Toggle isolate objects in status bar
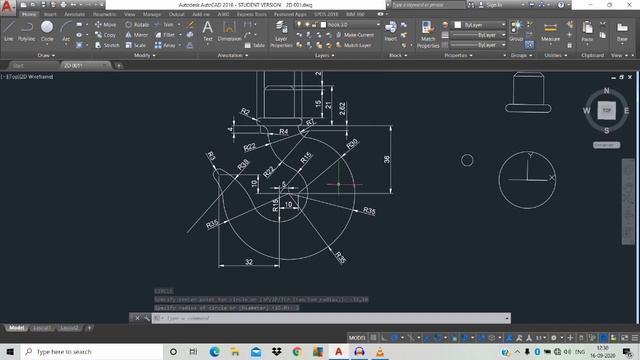The width and height of the screenshot is (640, 360). 613,338
